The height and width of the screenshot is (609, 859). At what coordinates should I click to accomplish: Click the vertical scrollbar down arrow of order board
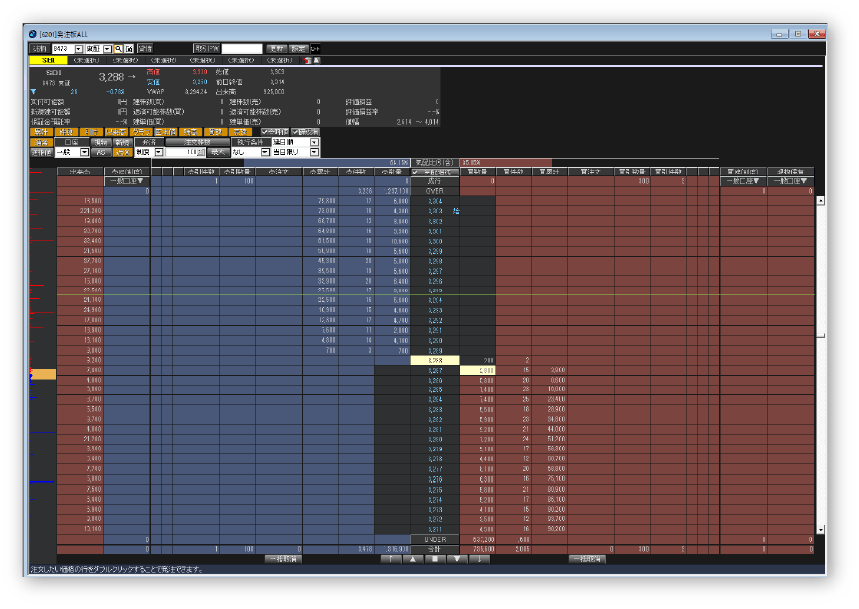click(820, 530)
